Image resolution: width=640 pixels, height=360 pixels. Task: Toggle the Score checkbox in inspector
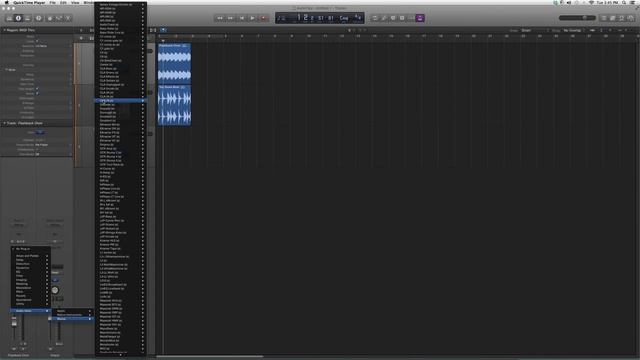(x=37, y=93)
